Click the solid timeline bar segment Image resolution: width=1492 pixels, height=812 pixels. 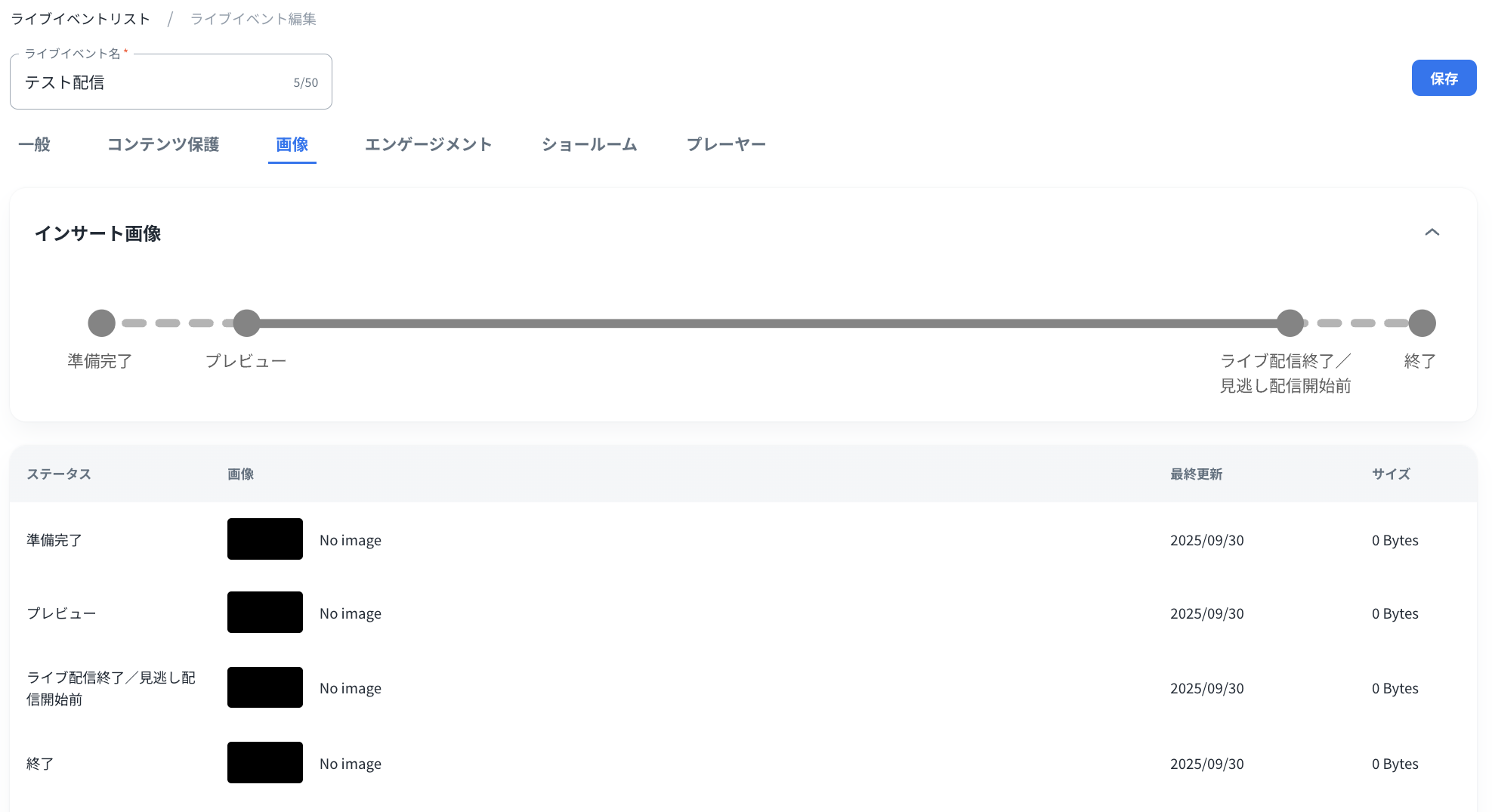tap(767, 323)
